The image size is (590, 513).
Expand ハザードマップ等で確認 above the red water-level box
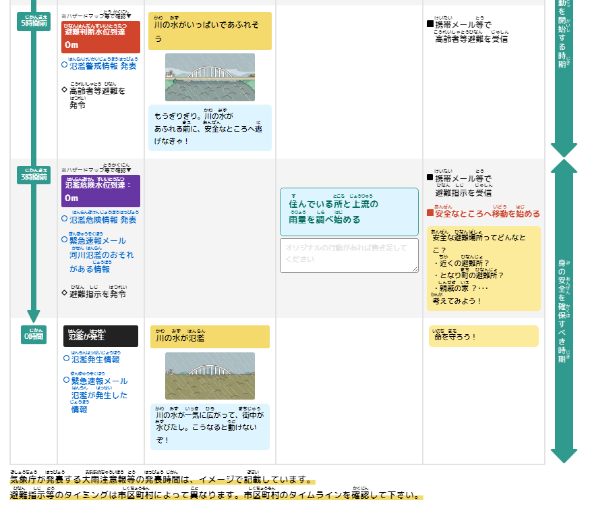point(96,15)
